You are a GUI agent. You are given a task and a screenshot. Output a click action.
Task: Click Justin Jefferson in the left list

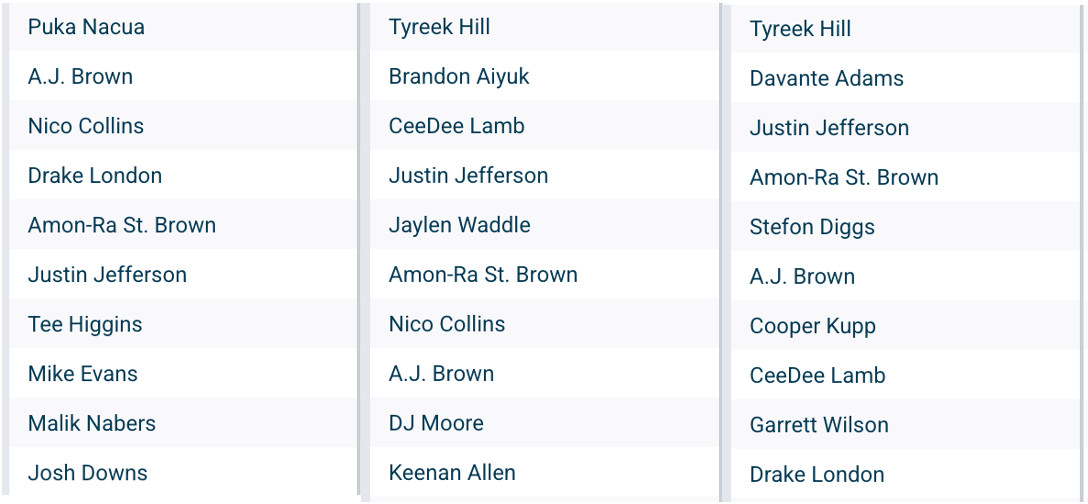[107, 275]
